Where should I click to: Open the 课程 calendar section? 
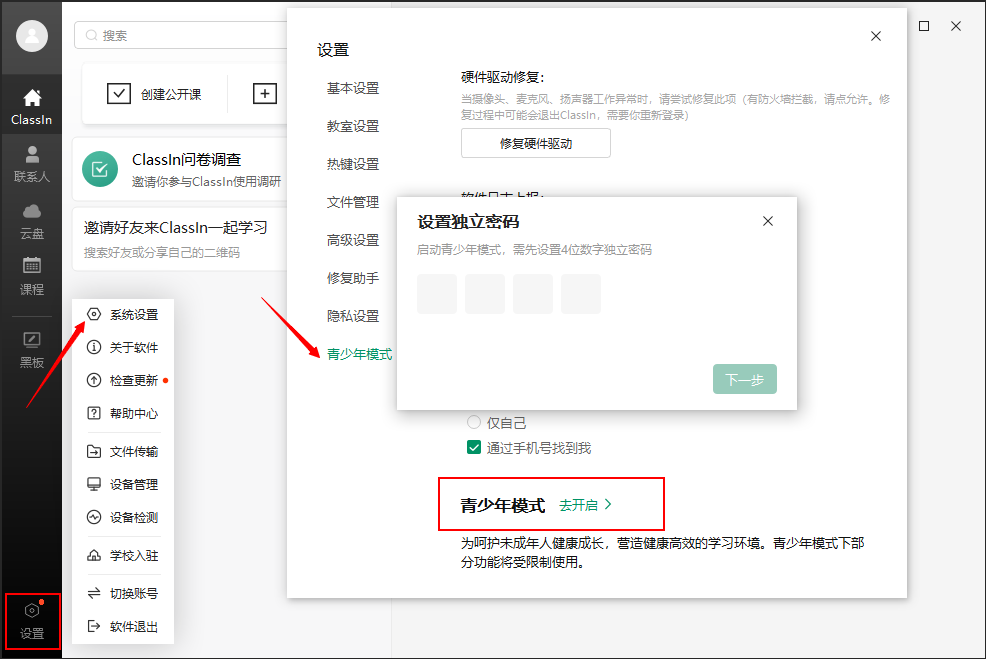coord(31,276)
